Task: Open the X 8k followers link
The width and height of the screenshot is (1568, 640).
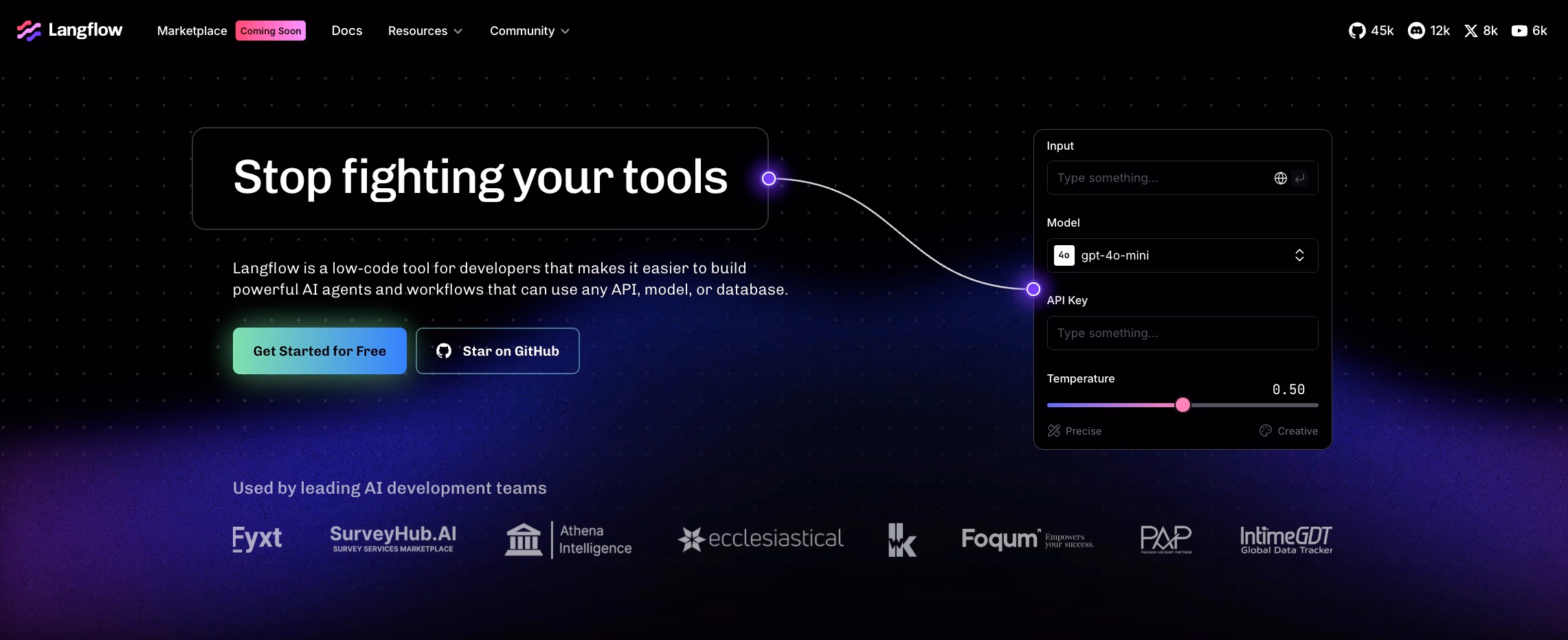Action: (1481, 31)
